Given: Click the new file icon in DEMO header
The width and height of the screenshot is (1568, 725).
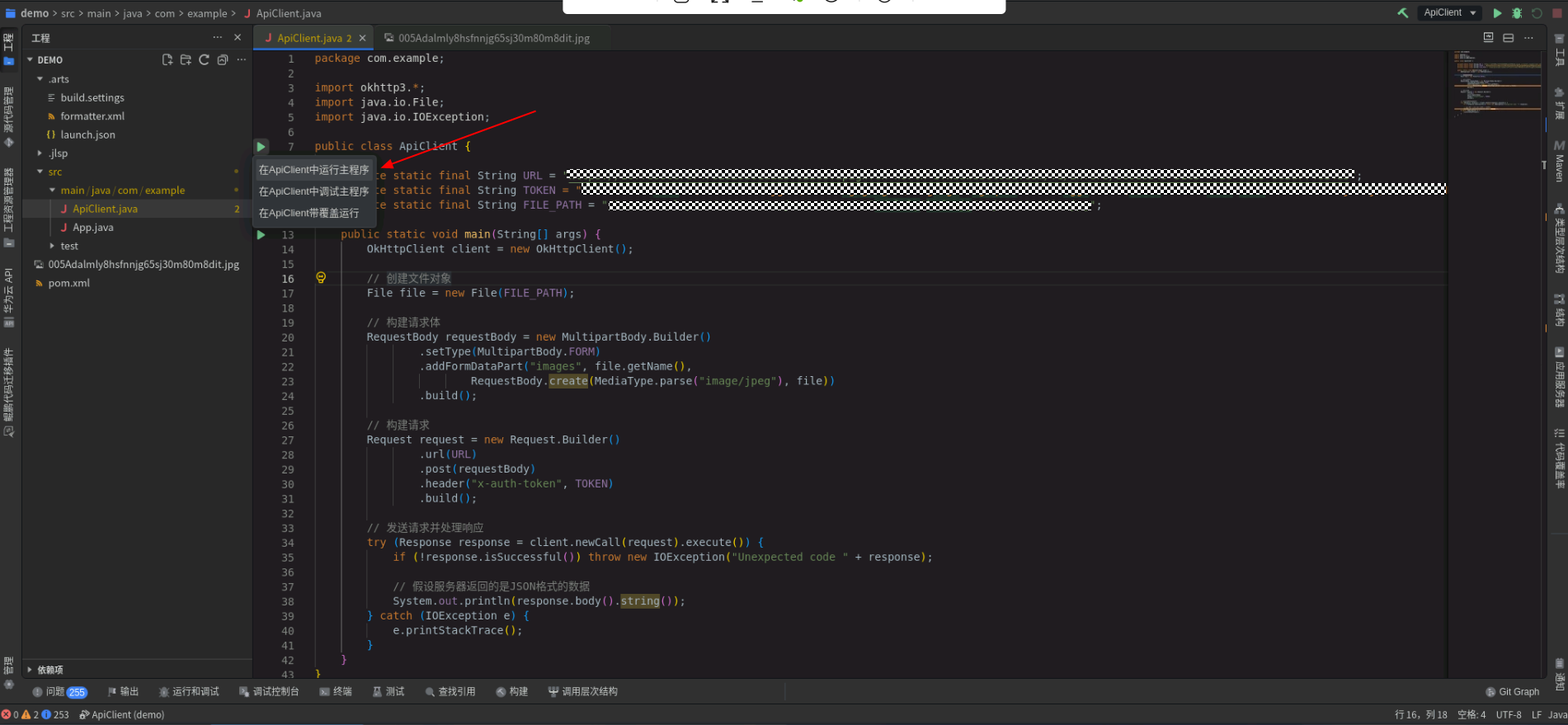Looking at the screenshot, I should pos(167,59).
